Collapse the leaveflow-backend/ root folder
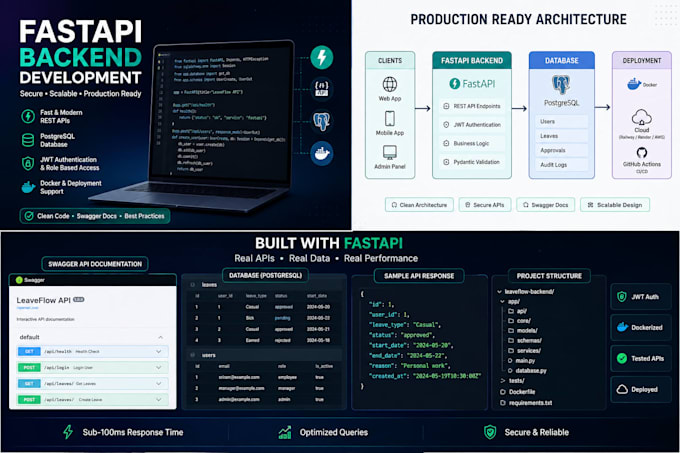The height and width of the screenshot is (453, 680). pos(499,292)
